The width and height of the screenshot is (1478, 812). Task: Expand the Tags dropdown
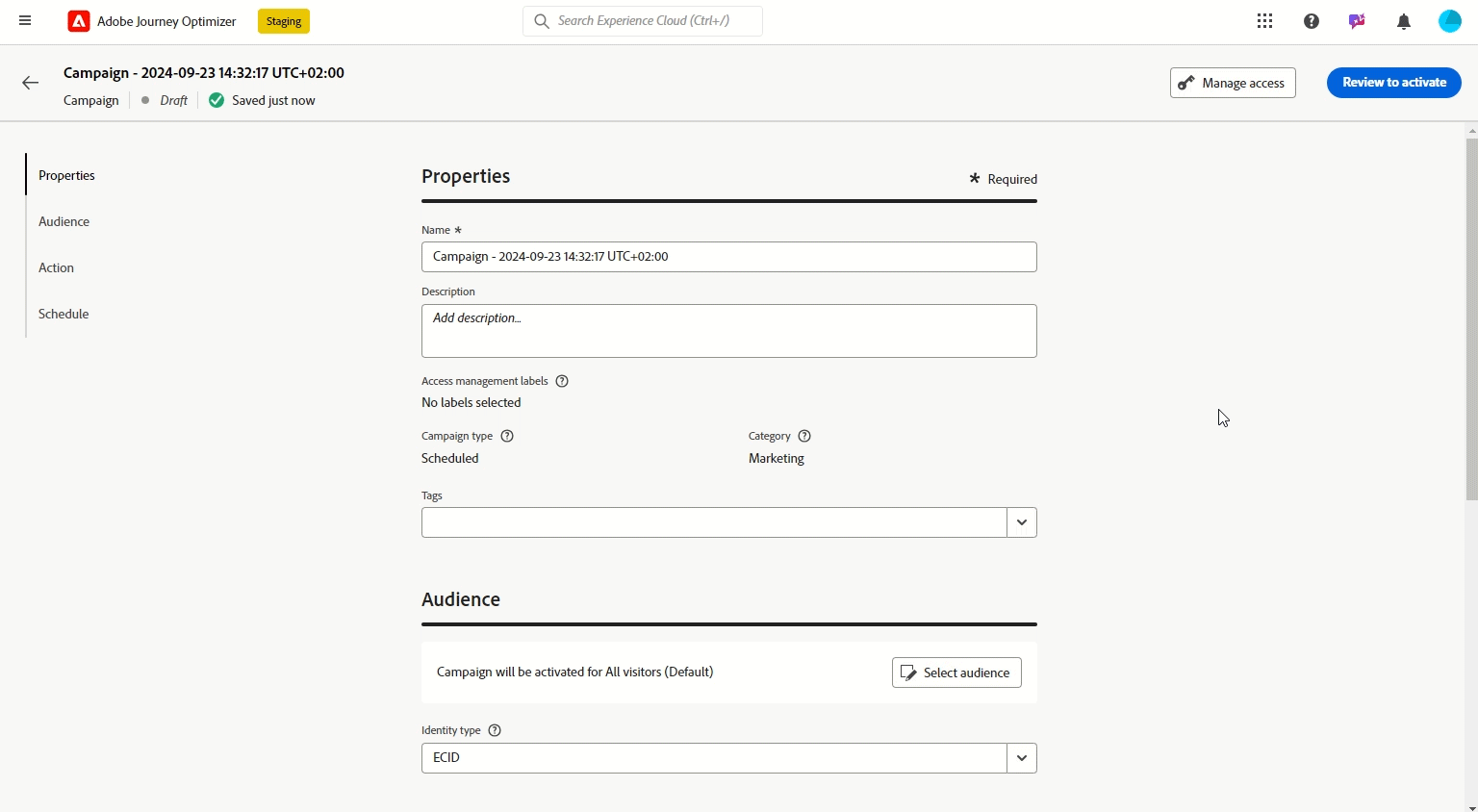pos(1021,522)
